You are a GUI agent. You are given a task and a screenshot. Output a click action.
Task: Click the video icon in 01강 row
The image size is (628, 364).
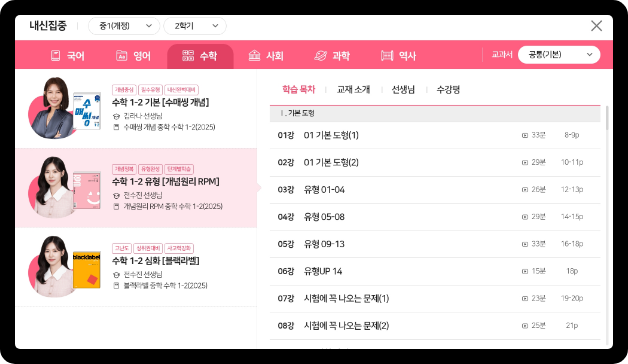525,135
